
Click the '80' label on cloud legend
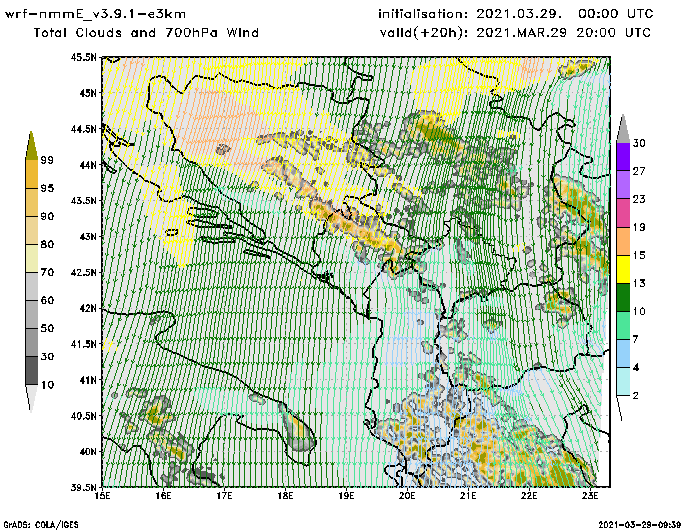tap(47, 245)
